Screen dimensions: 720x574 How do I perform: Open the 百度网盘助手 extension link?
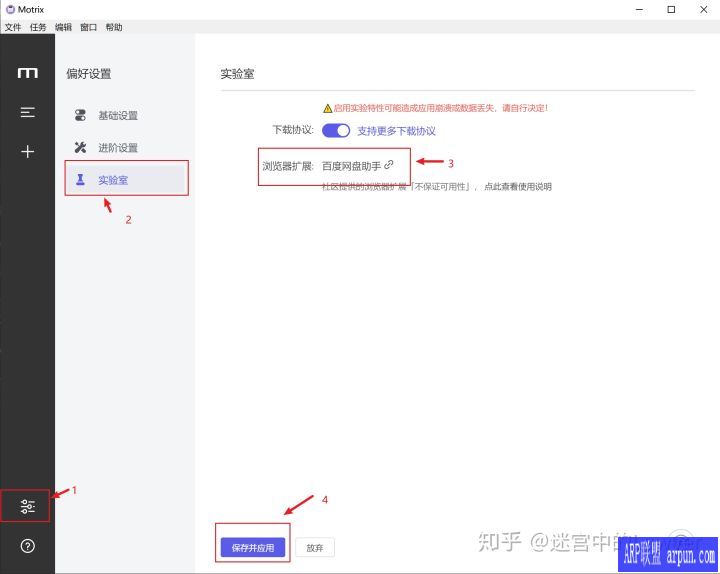tap(351, 165)
